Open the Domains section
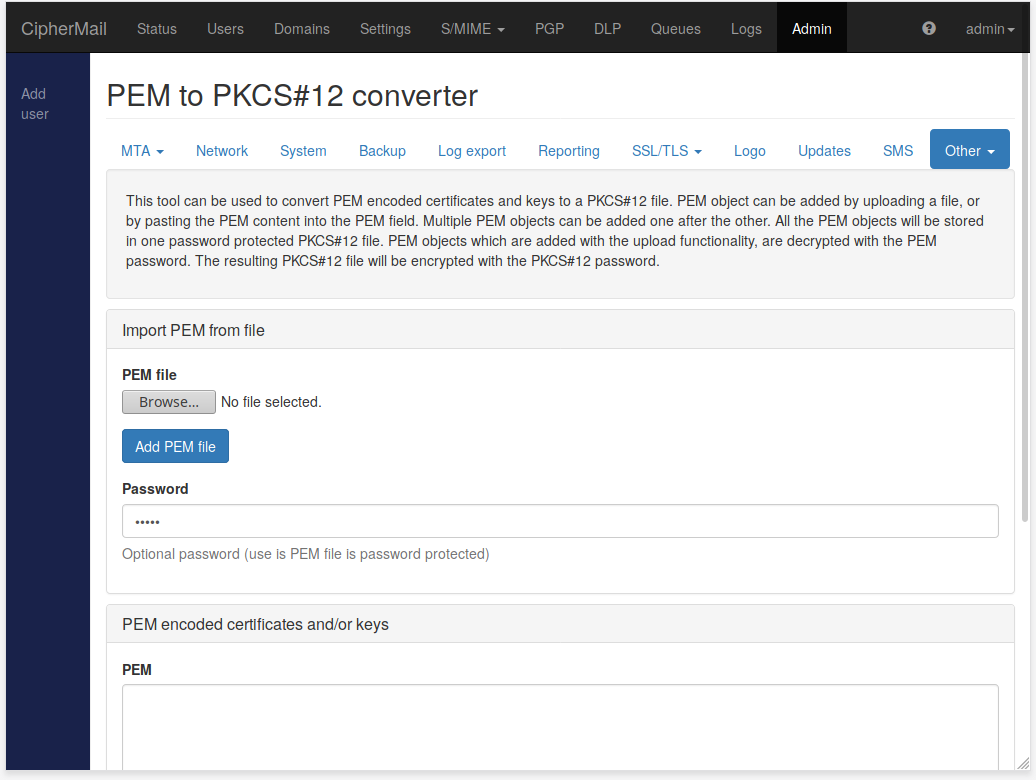The image size is (1036, 780). (x=302, y=28)
